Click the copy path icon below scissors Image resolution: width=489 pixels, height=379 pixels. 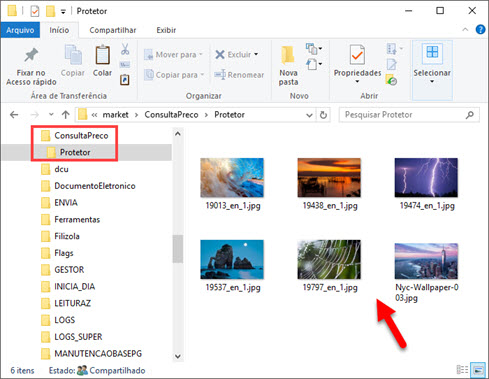[x=125, y=64]
